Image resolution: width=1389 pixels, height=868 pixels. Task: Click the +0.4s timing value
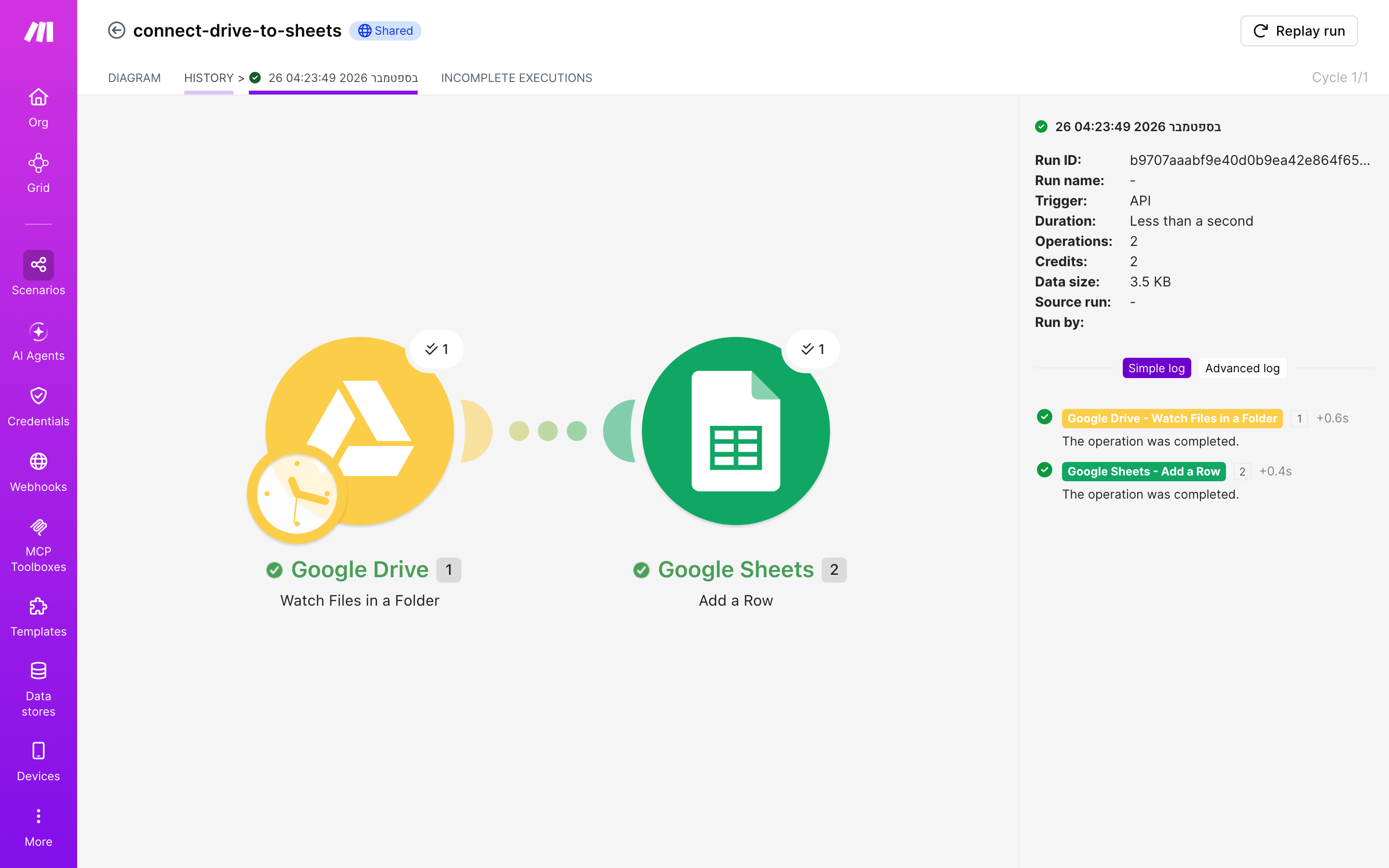point(1275,471)
